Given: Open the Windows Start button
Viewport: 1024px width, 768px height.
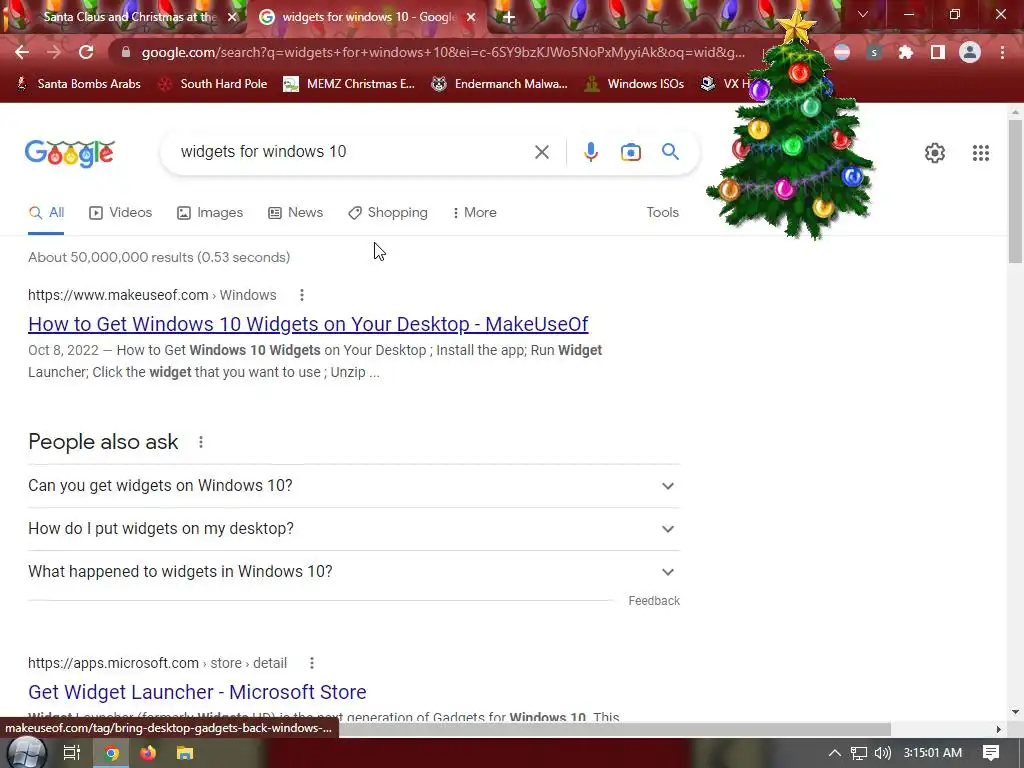Looking at the screenshot, I should [26, 753].
